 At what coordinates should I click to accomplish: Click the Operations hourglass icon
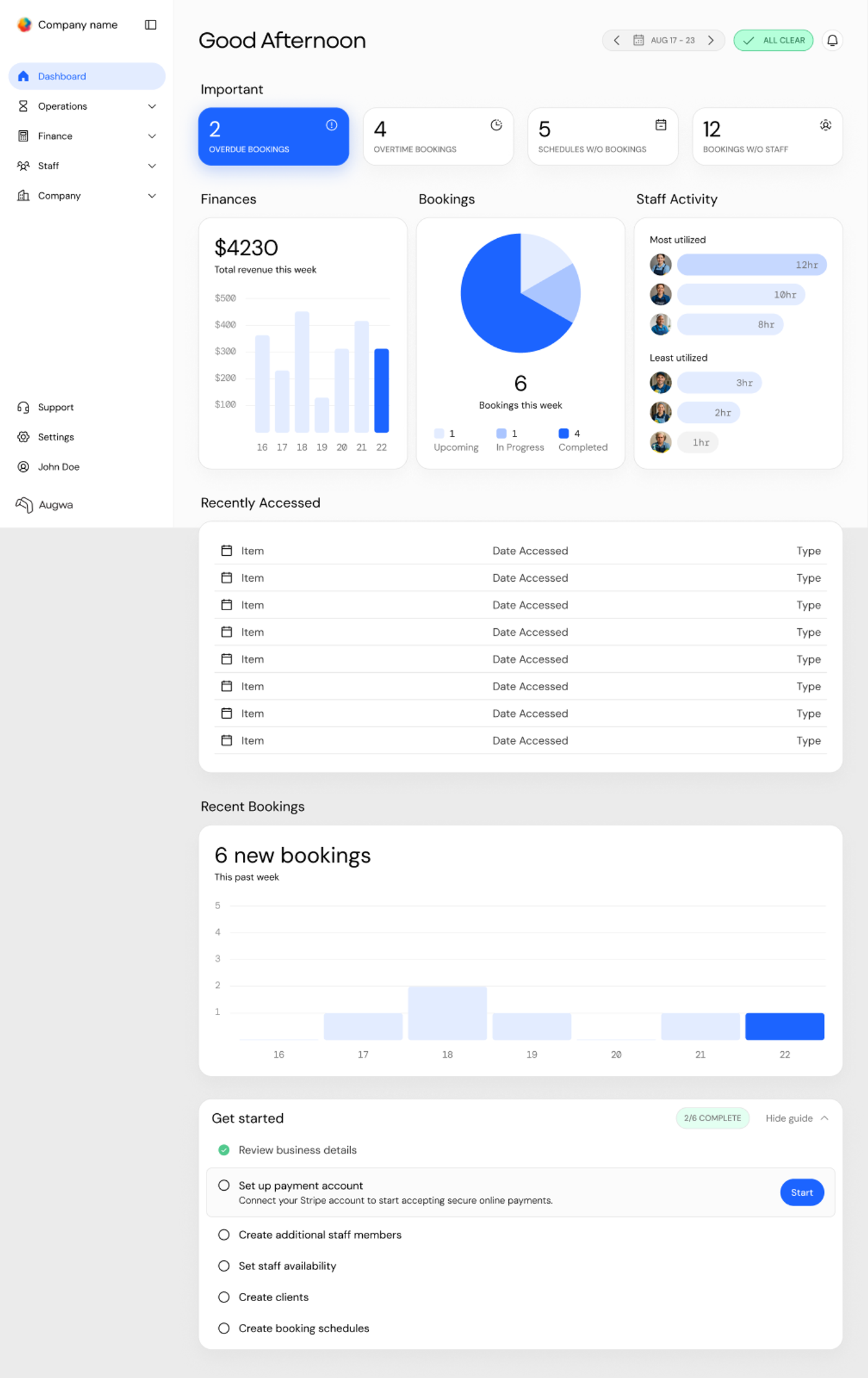pos(24,106)
